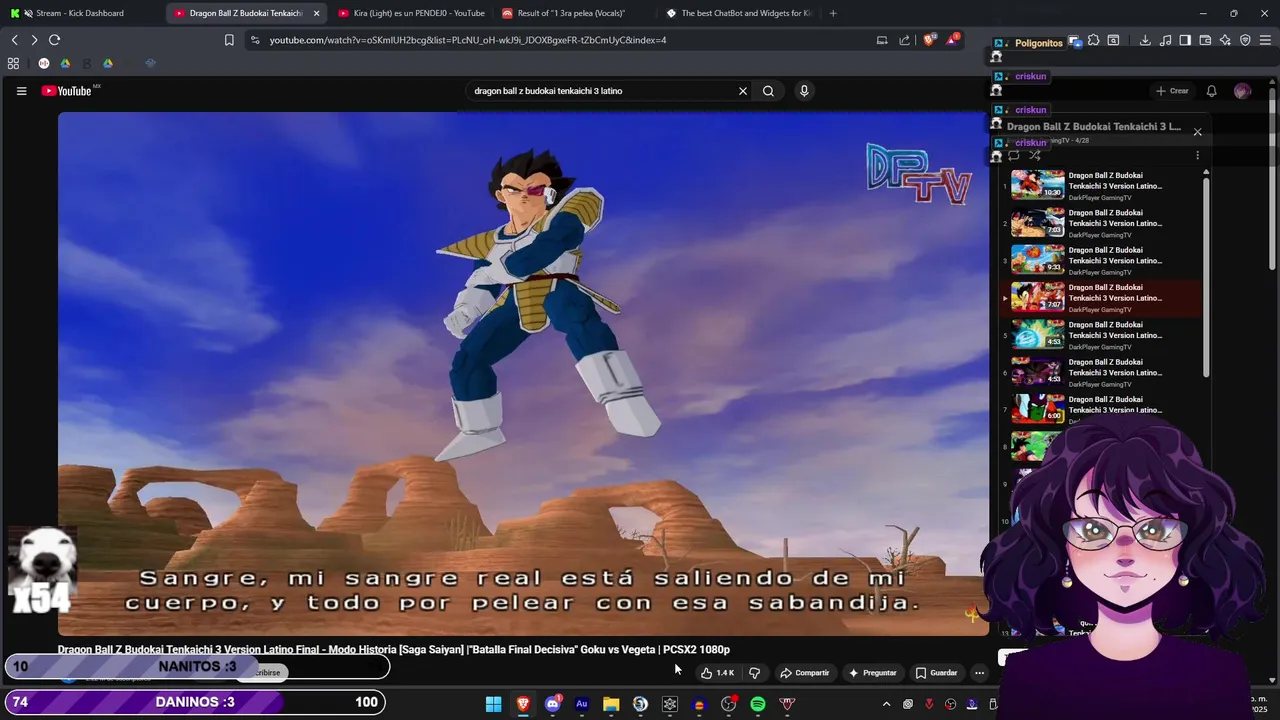This screenshot has height=720, width=1280.
Task: Open browser downloads panel
Action: [x=1145, y=40]
